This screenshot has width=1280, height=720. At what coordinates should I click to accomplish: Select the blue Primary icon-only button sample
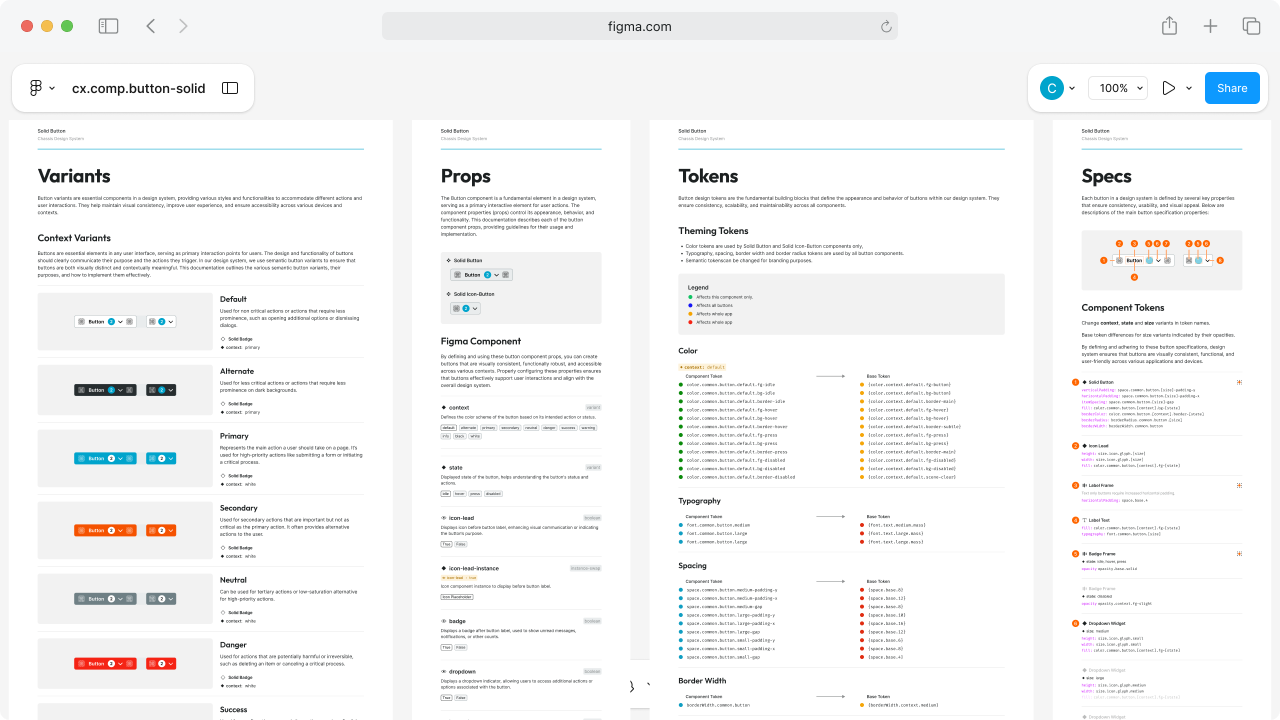tap(161, 458)
